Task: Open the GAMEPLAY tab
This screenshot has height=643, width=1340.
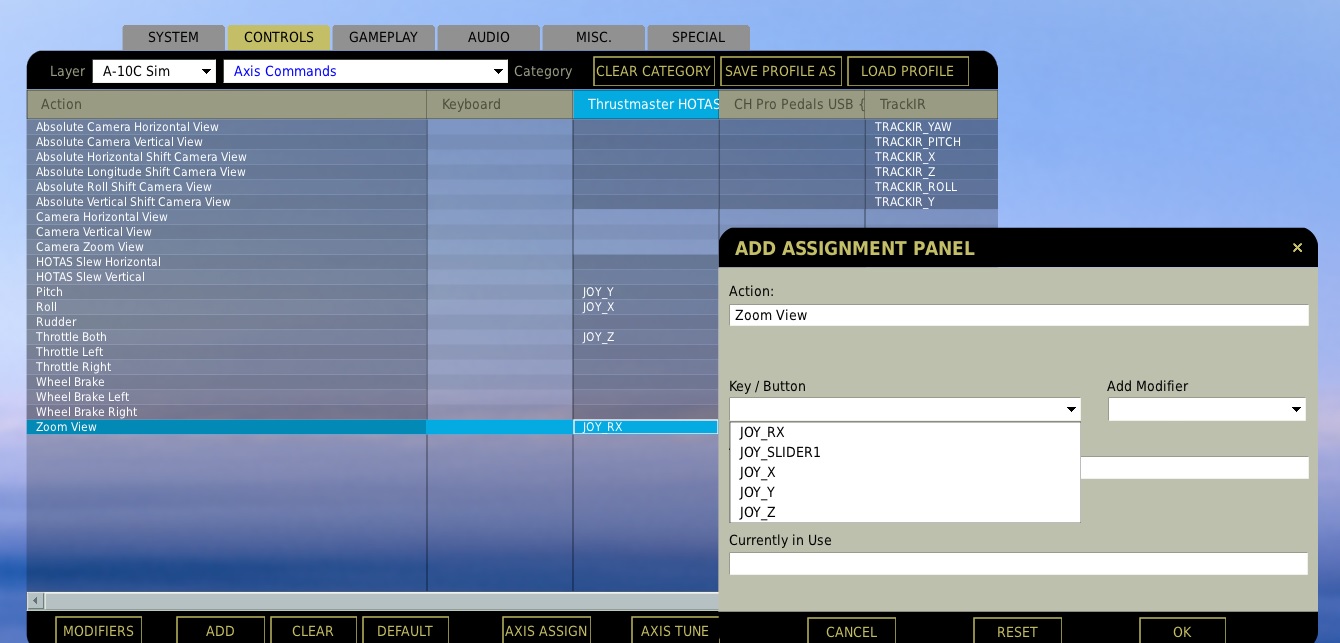Action: pos(383,37)
